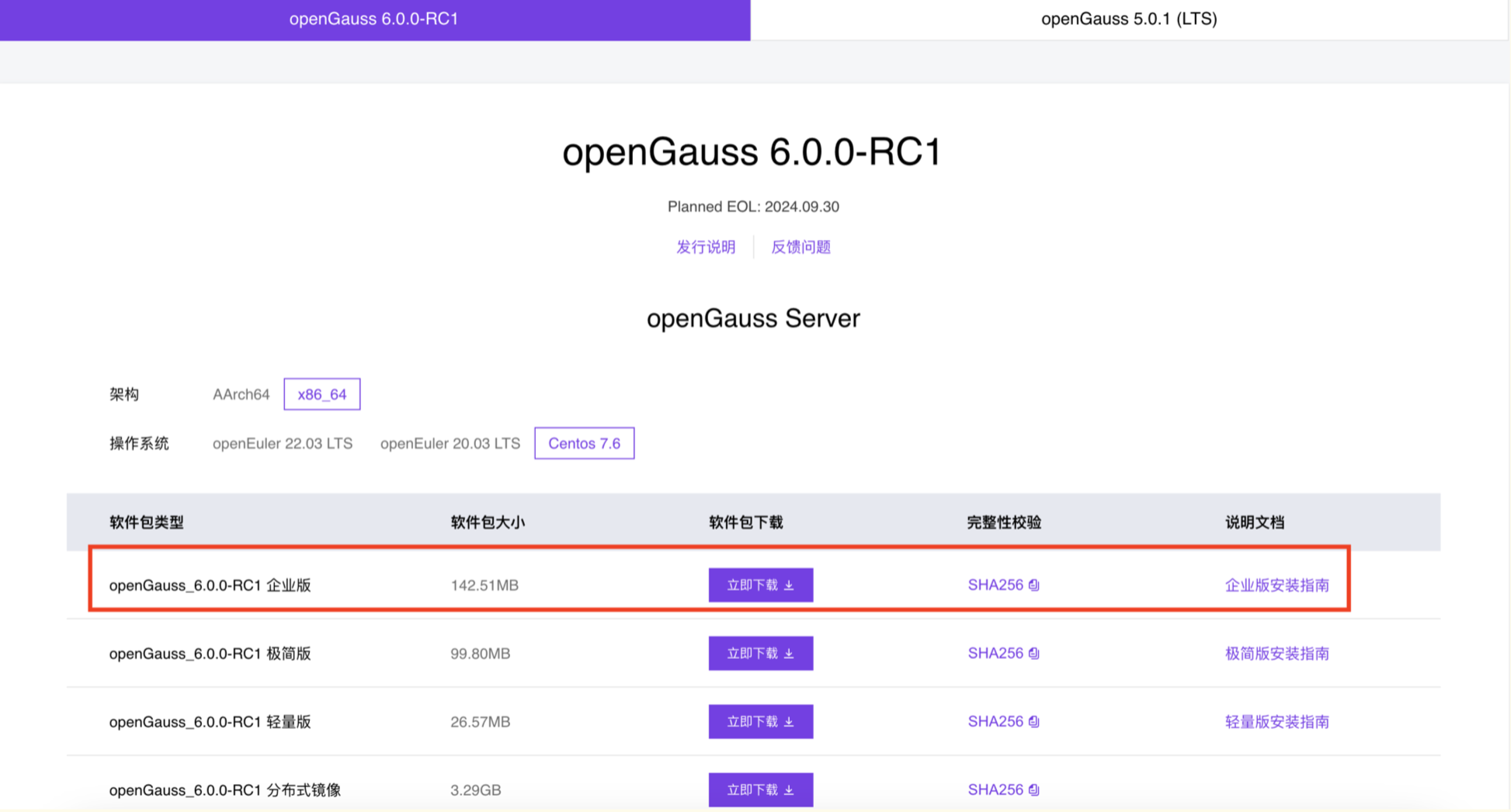The height and width of the screenshot is (812, 1511).
Task: Click the 软件包类型 column header
Action: pos(147,522)
